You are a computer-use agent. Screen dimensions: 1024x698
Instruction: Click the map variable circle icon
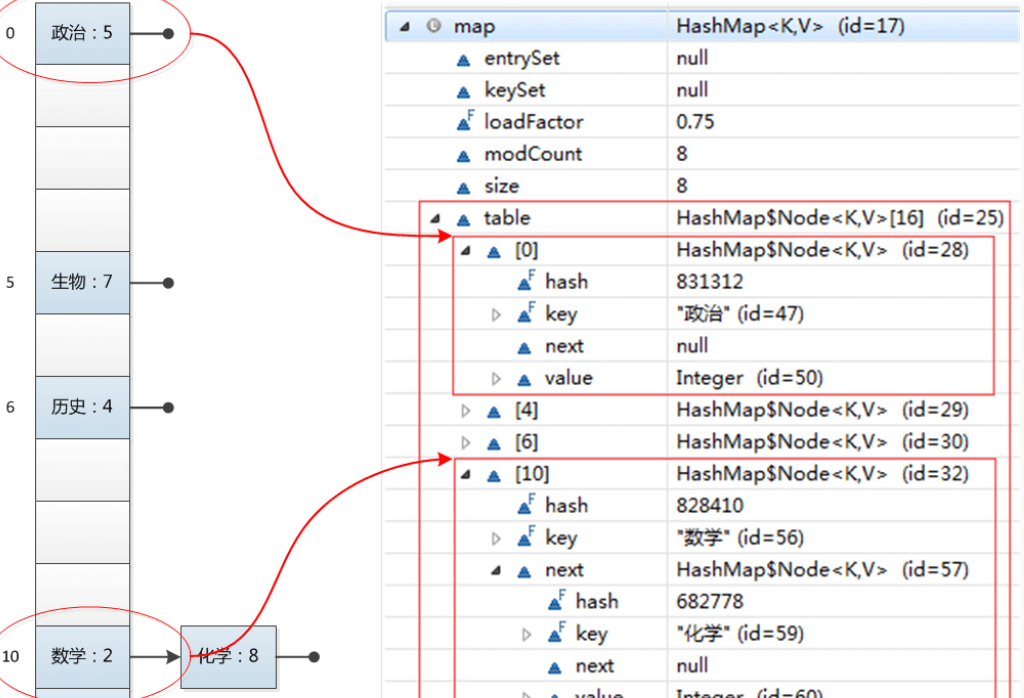pos(433,27)
